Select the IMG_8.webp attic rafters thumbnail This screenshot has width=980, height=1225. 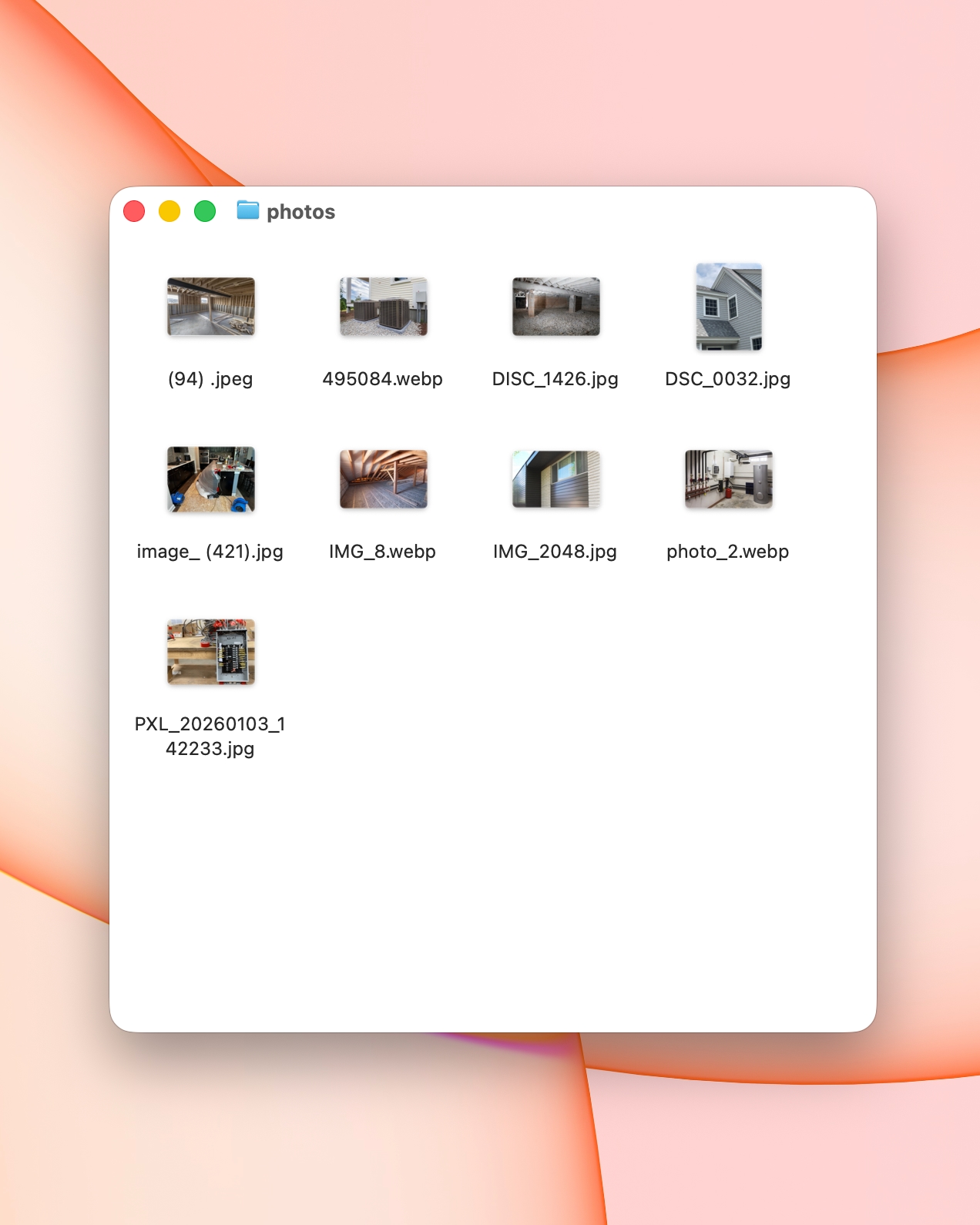click(x=383, y=479)
